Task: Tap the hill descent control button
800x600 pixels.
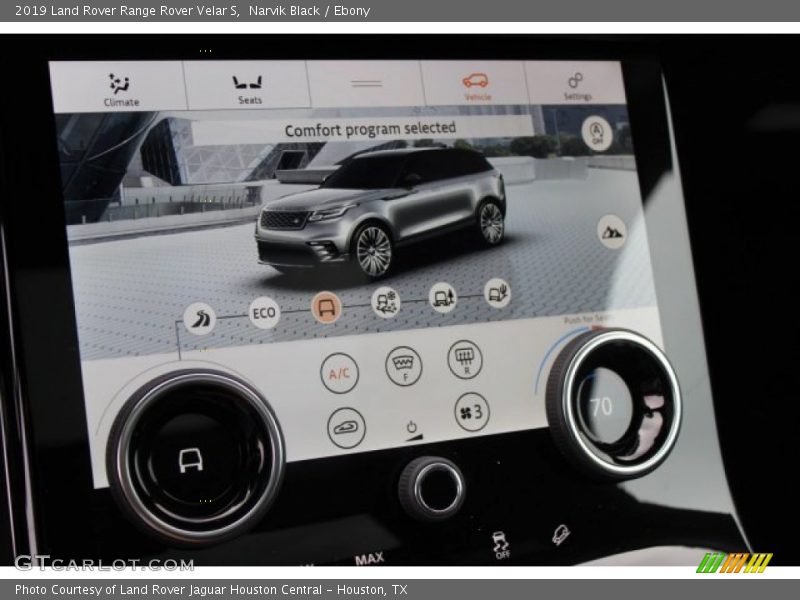Action: 561,535
